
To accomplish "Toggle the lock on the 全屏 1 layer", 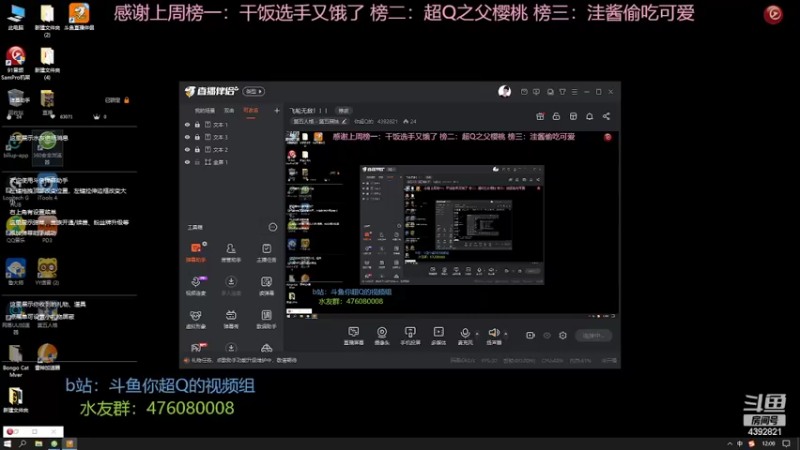I will pos(197,162).
